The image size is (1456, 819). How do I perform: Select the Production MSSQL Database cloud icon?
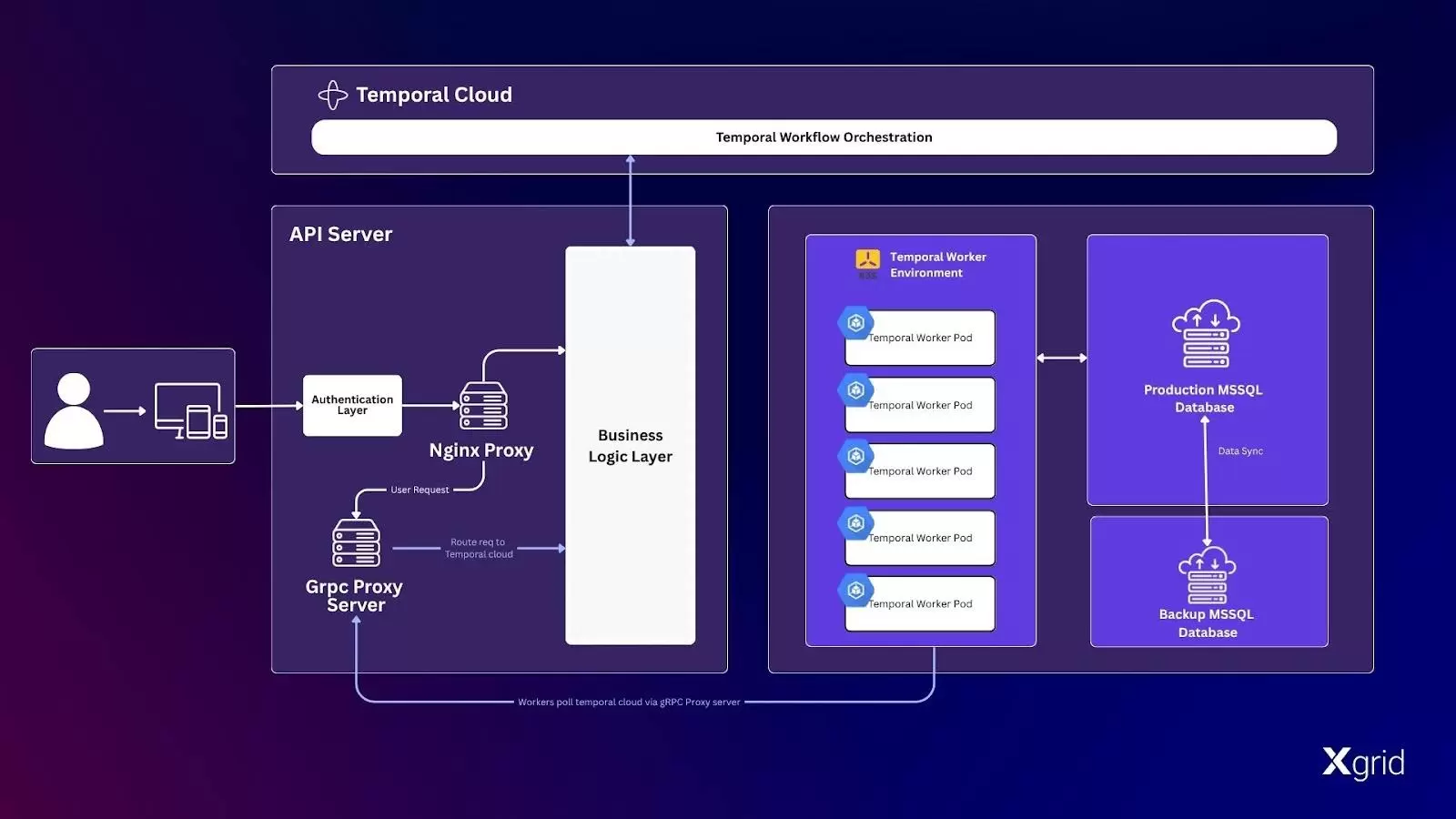[x=1206, y=334]
